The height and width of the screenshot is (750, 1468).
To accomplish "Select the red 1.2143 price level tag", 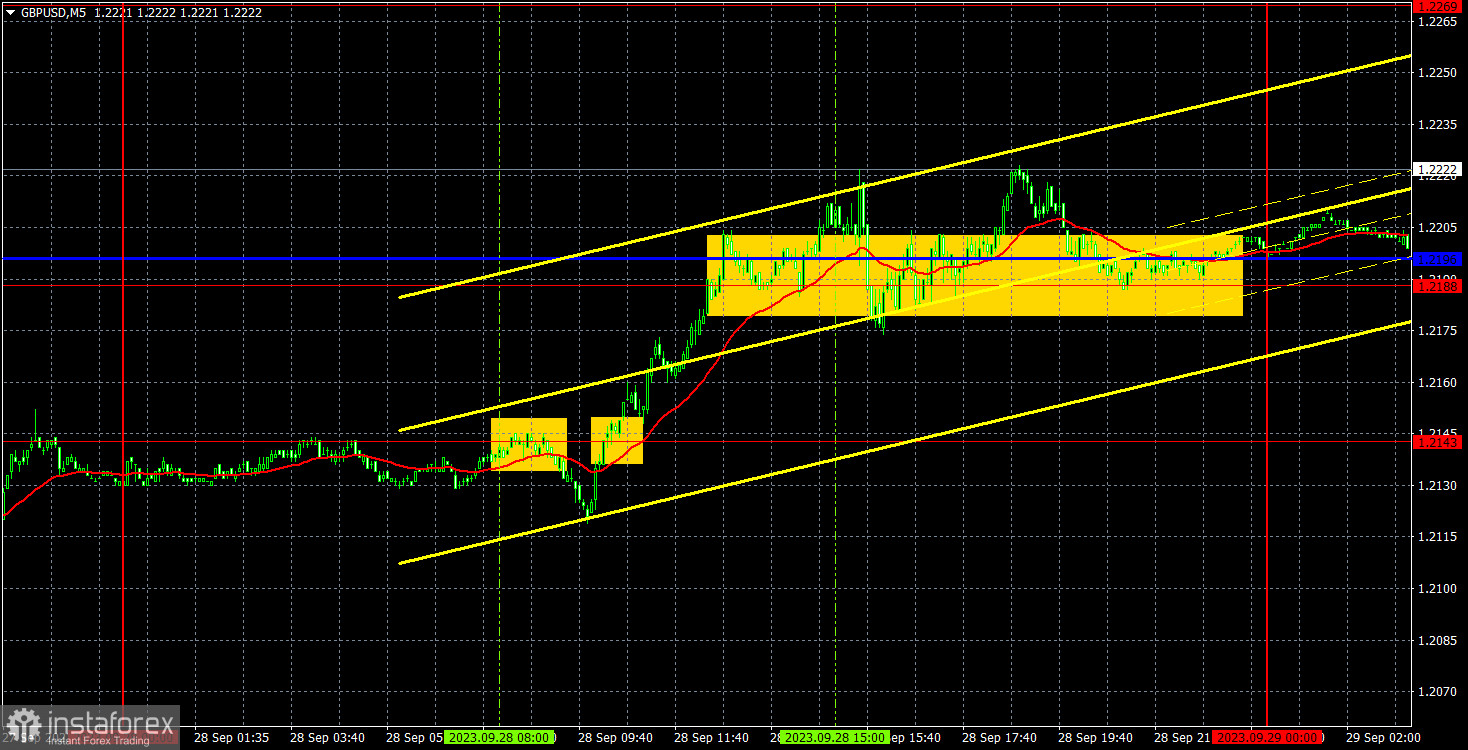I will 1438,441.
